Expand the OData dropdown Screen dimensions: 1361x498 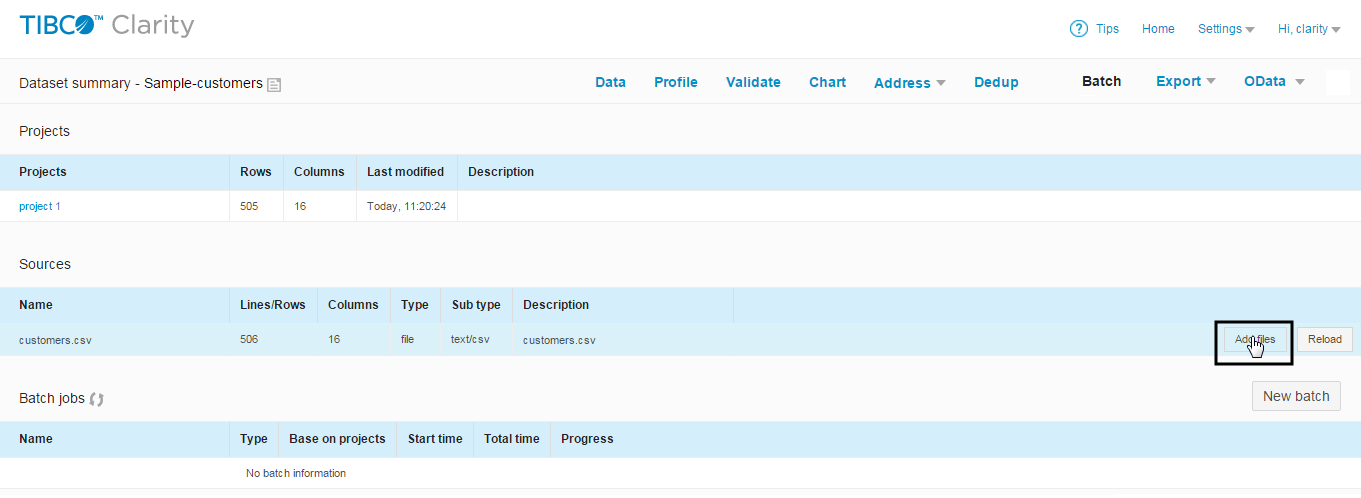tap(1274, 82)
